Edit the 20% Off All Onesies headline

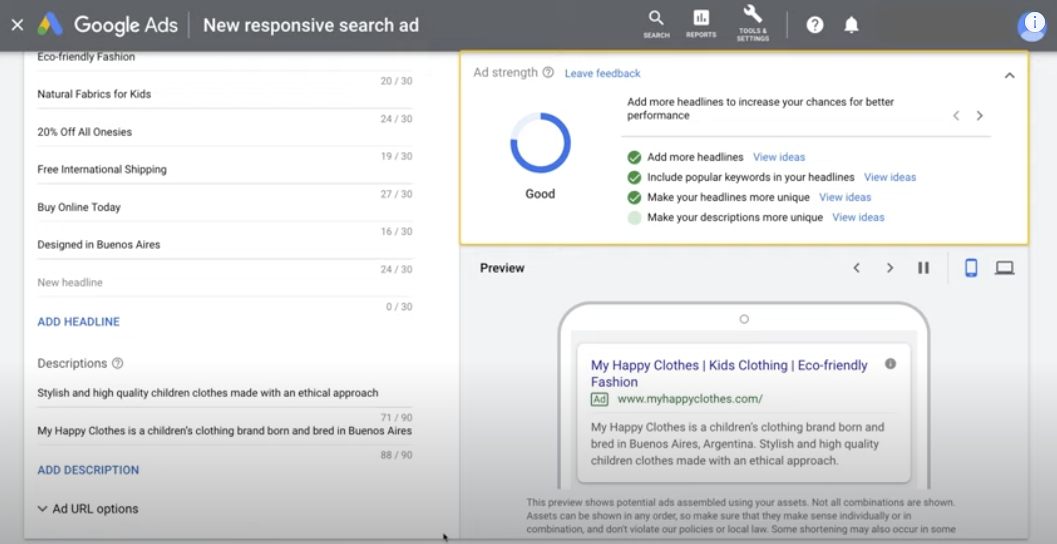point(224,132)
